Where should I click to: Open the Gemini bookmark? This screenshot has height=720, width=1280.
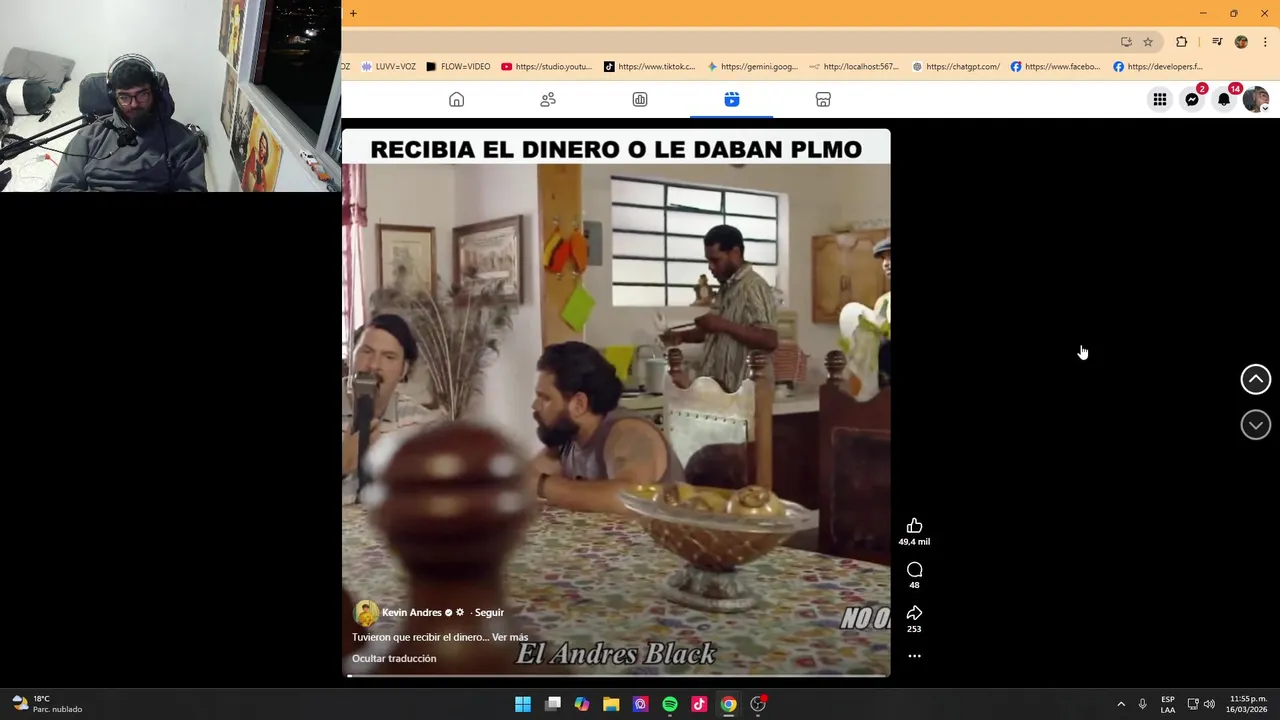click(752, 66)
